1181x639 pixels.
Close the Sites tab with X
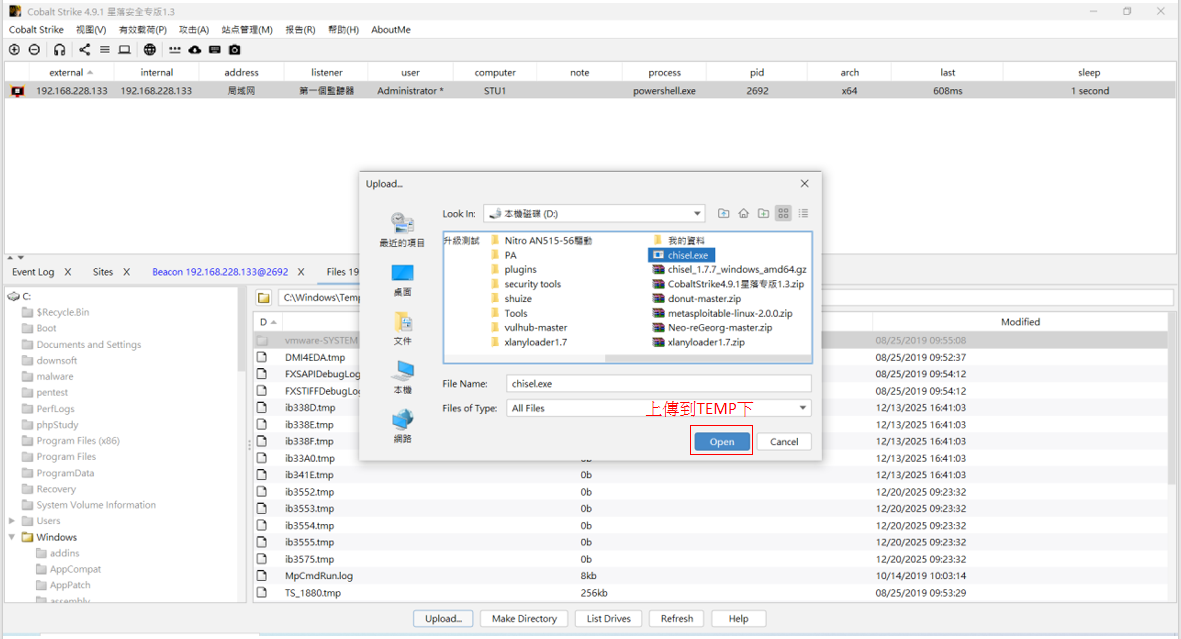(x=127, y=272)
